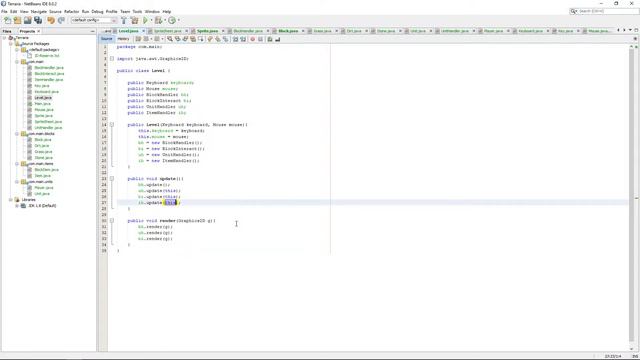
Task: Open the Profile Project dropdown arrow
Action: (178, 20)
